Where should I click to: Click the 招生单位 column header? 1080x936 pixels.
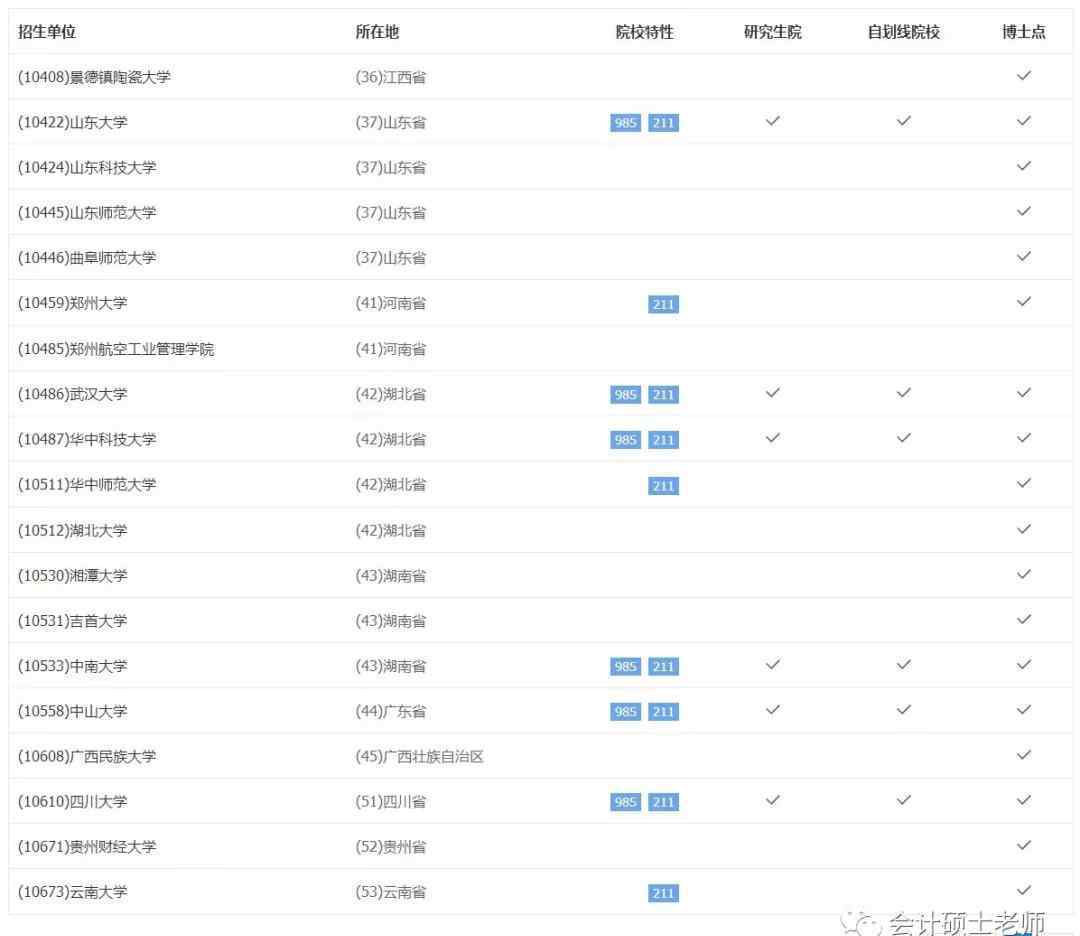pos(47,32)
